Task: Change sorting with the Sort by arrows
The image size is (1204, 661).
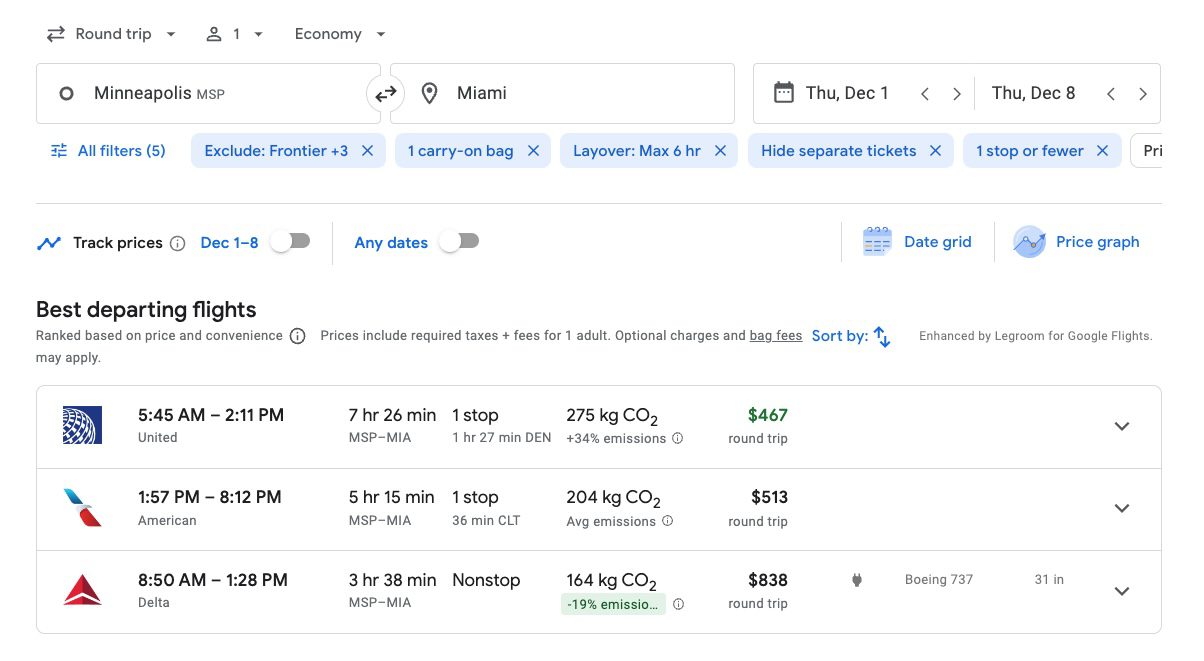Action: pos(881,337)
